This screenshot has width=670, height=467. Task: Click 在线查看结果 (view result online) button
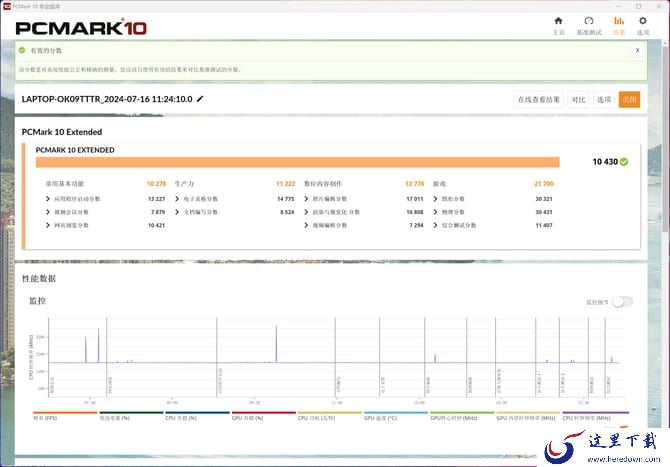(538, 100)
